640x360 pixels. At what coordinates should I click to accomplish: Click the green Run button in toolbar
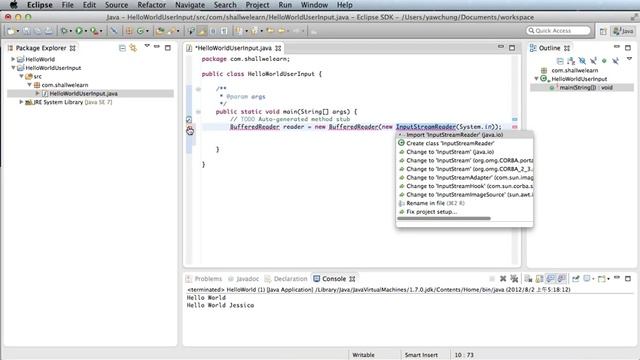pos(79,31)
